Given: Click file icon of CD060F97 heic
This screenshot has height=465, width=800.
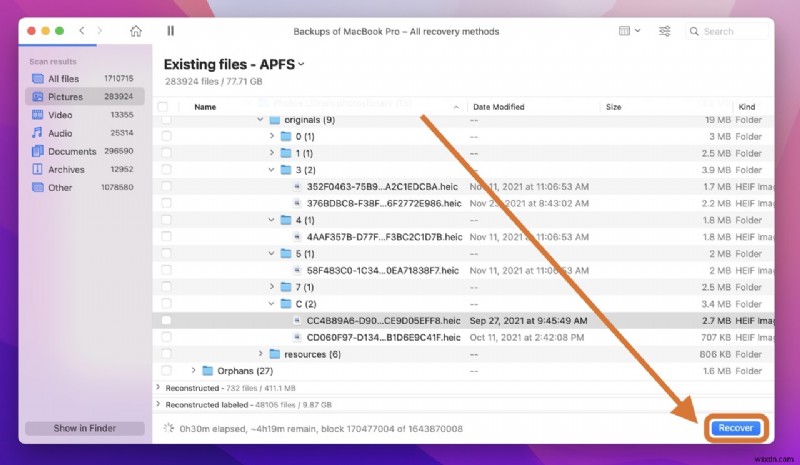Looking at the screenshot, I should [297, 337].
